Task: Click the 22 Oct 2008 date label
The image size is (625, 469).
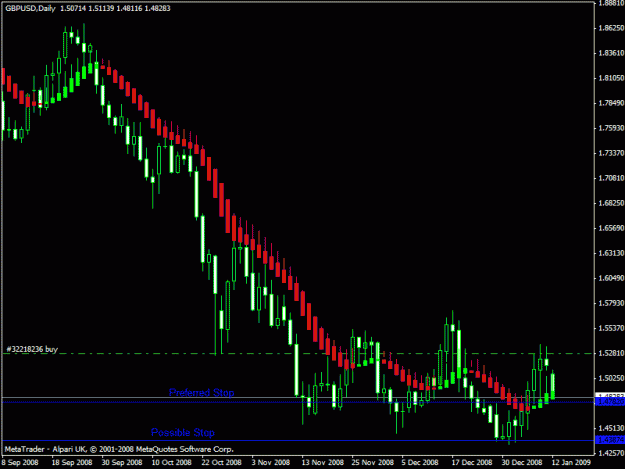Action: pyautogui.click(x=222, y=463)
